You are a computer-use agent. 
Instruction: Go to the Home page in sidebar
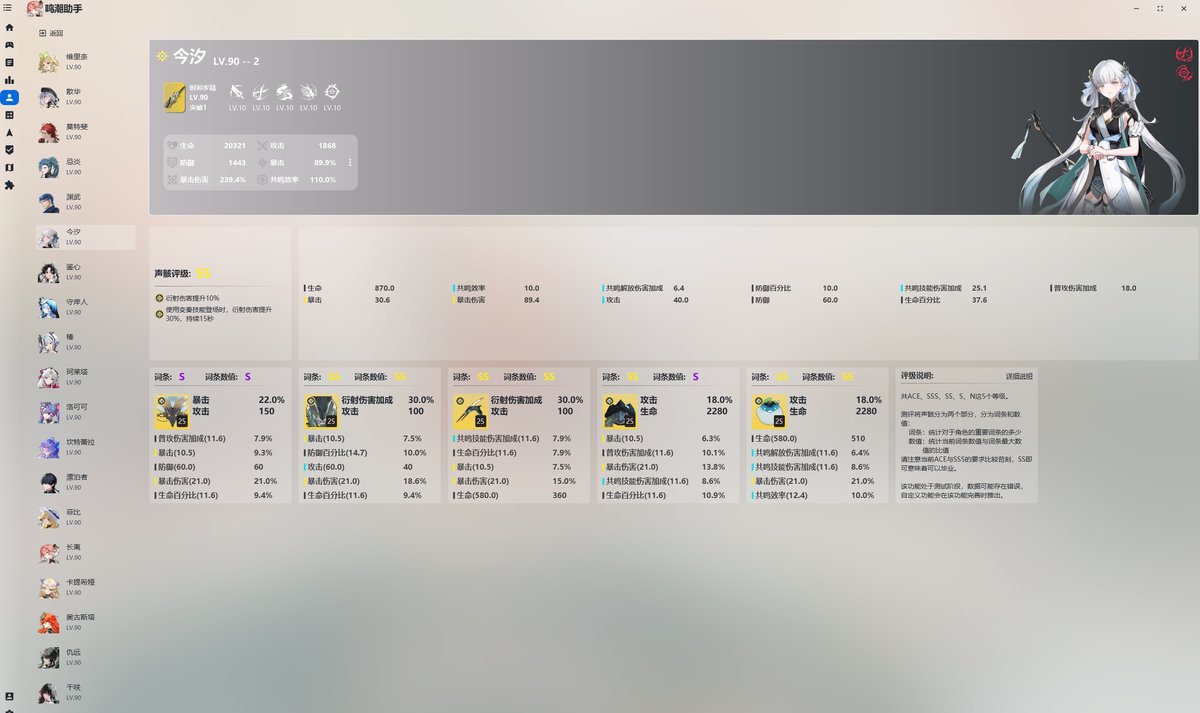click(x=9, y=27)
